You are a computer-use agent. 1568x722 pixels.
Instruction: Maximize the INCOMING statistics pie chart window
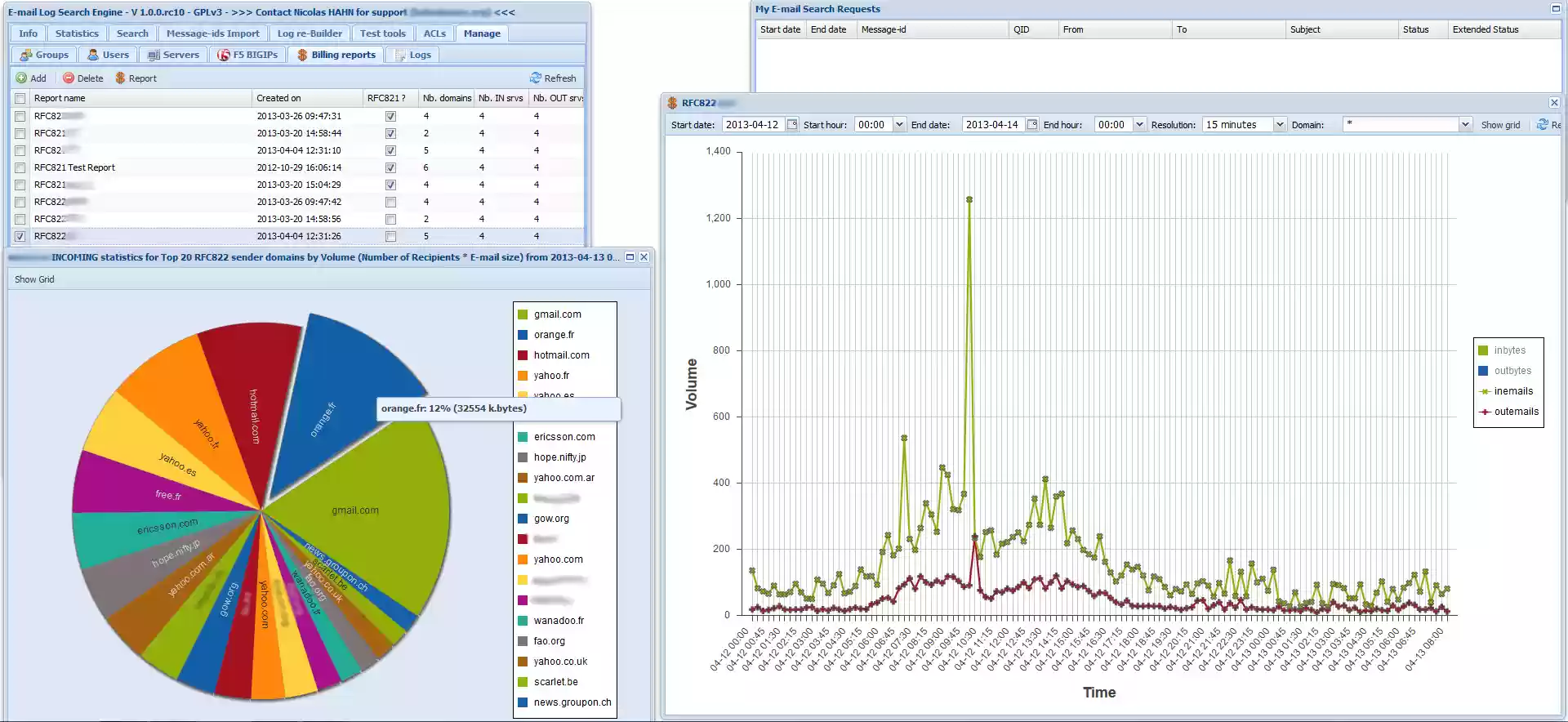coord(630,257)
